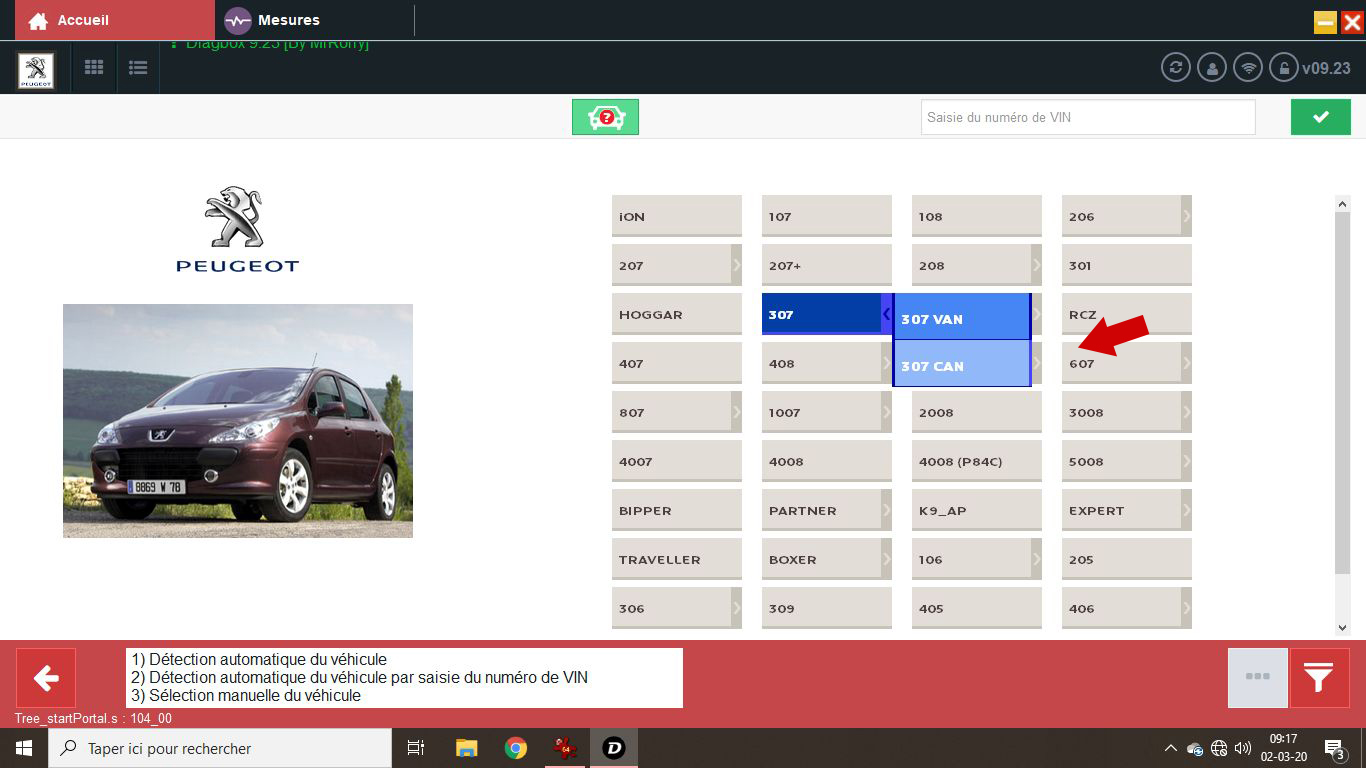
Task: Click the wifi connection icon
Action: point(1247,68)
